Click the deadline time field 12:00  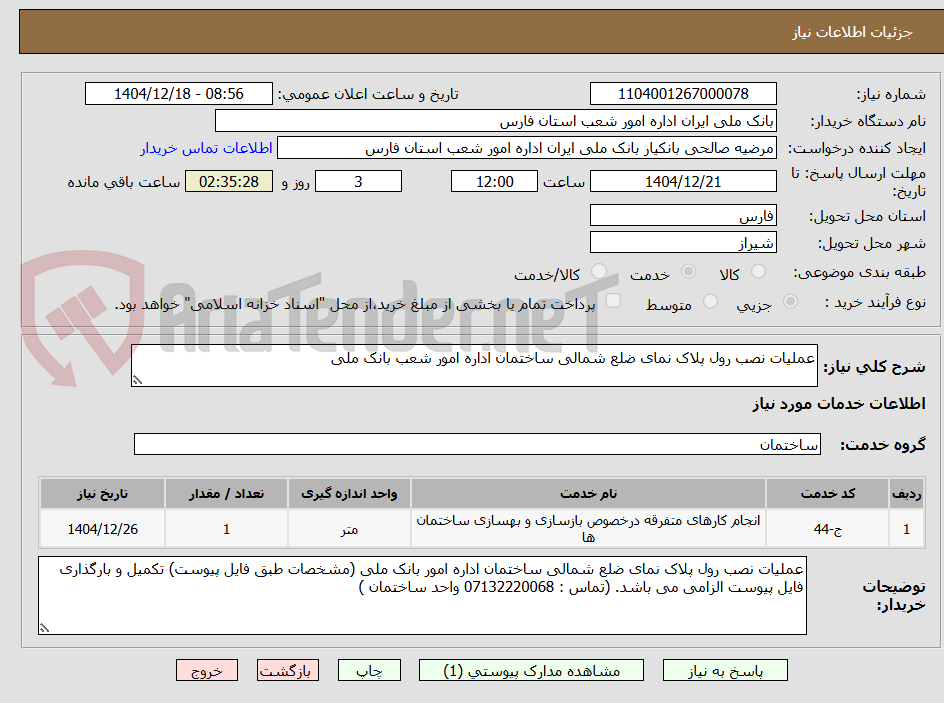(494, 181)
